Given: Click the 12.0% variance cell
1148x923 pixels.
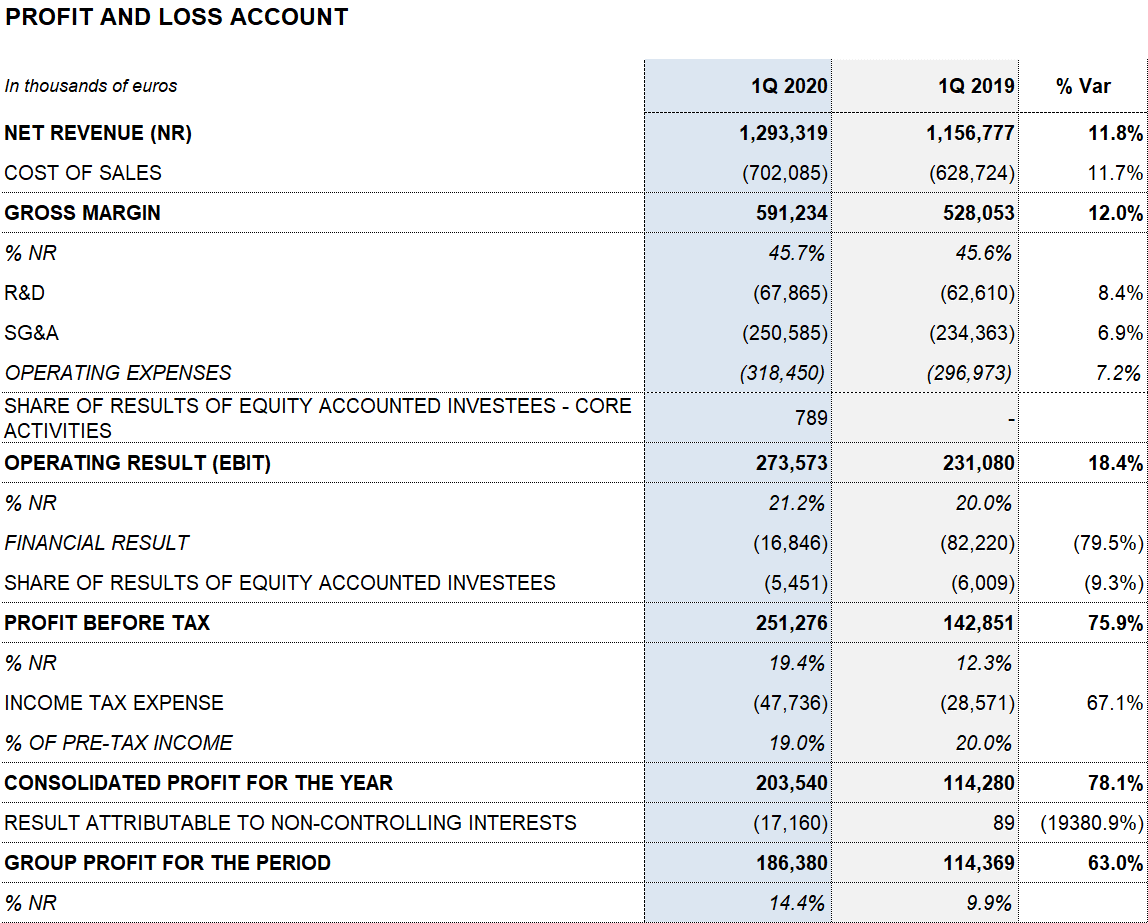Looking at the screenshot, I should [1115, 213].
